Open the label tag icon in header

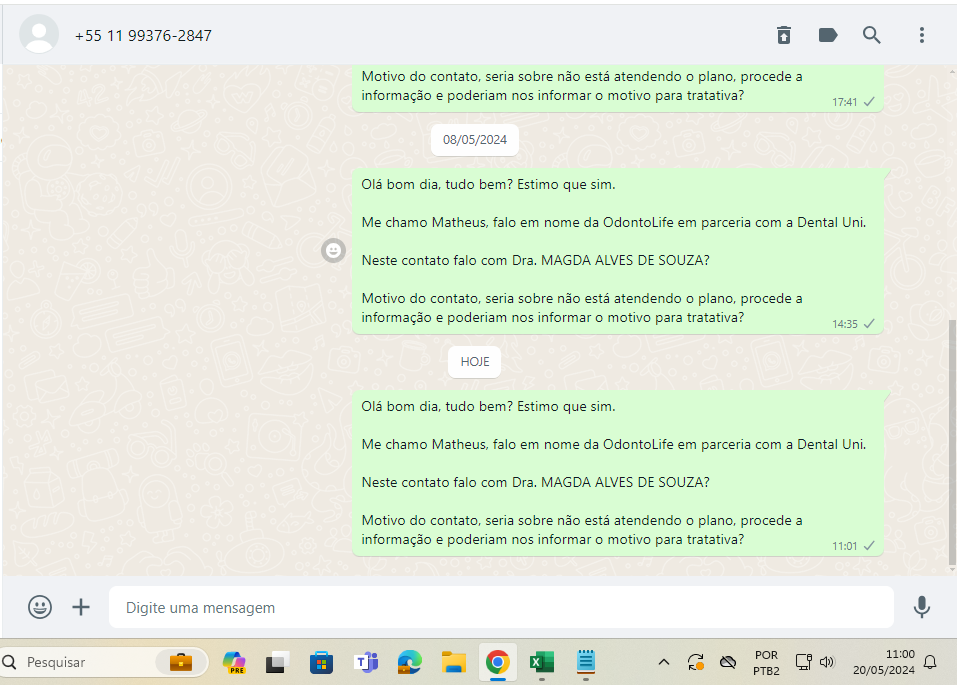click(x=828, y=35)
